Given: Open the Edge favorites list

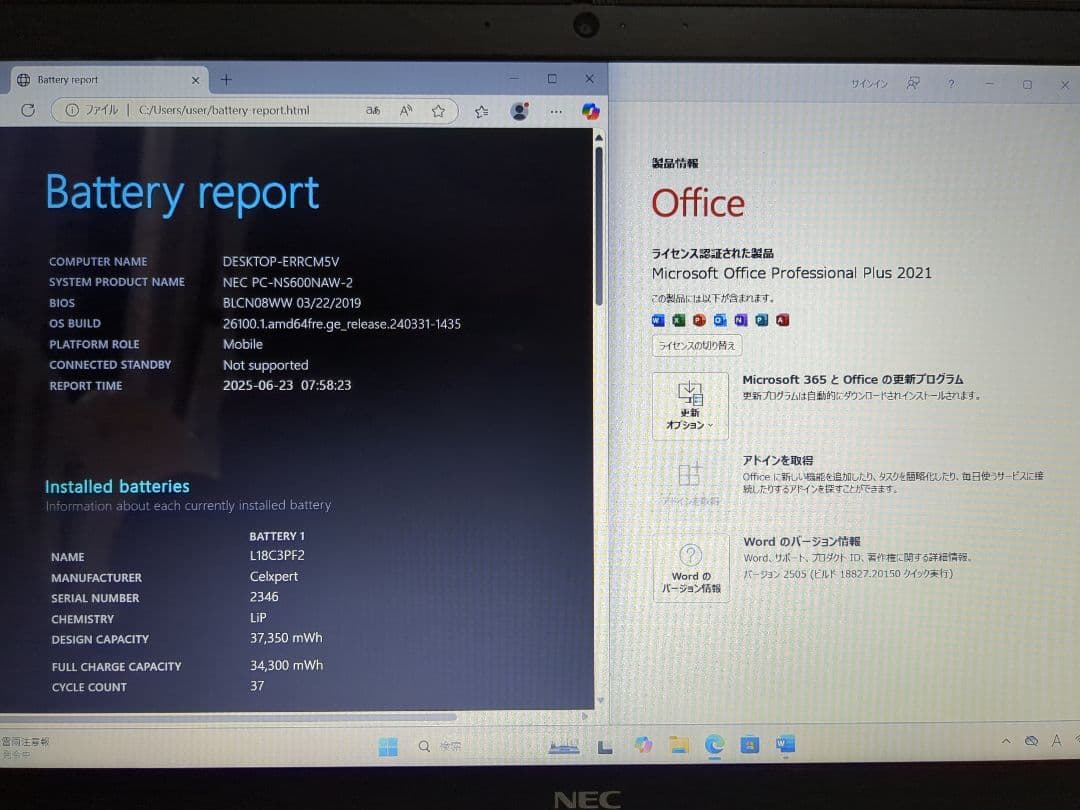Looking at the screenshot, I should [x=482, y=112].
